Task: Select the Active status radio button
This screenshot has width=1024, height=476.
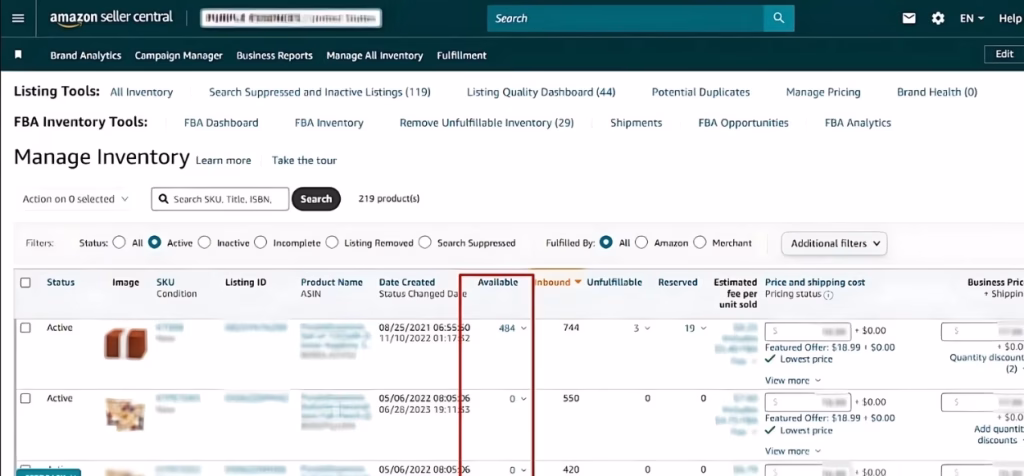Action: click(154, 242)
